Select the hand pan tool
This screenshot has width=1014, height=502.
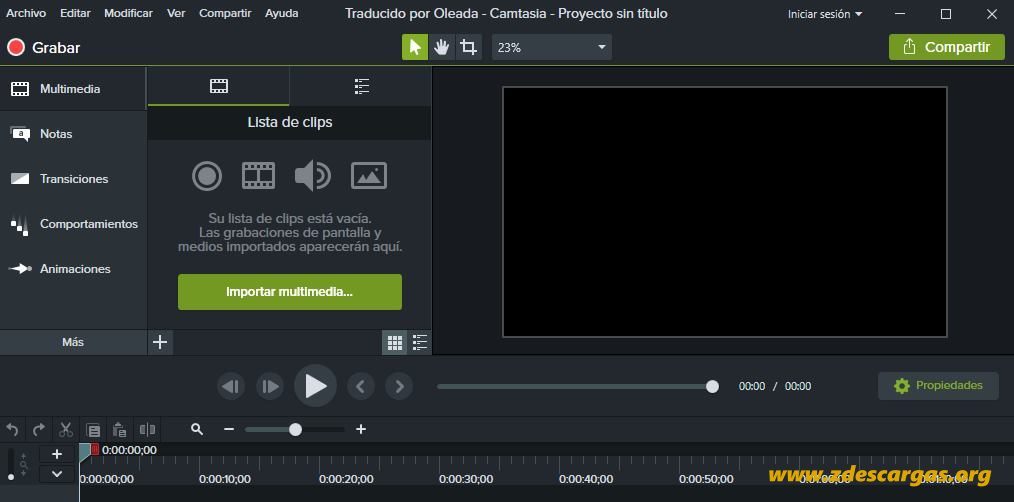(x=442, y=47)
